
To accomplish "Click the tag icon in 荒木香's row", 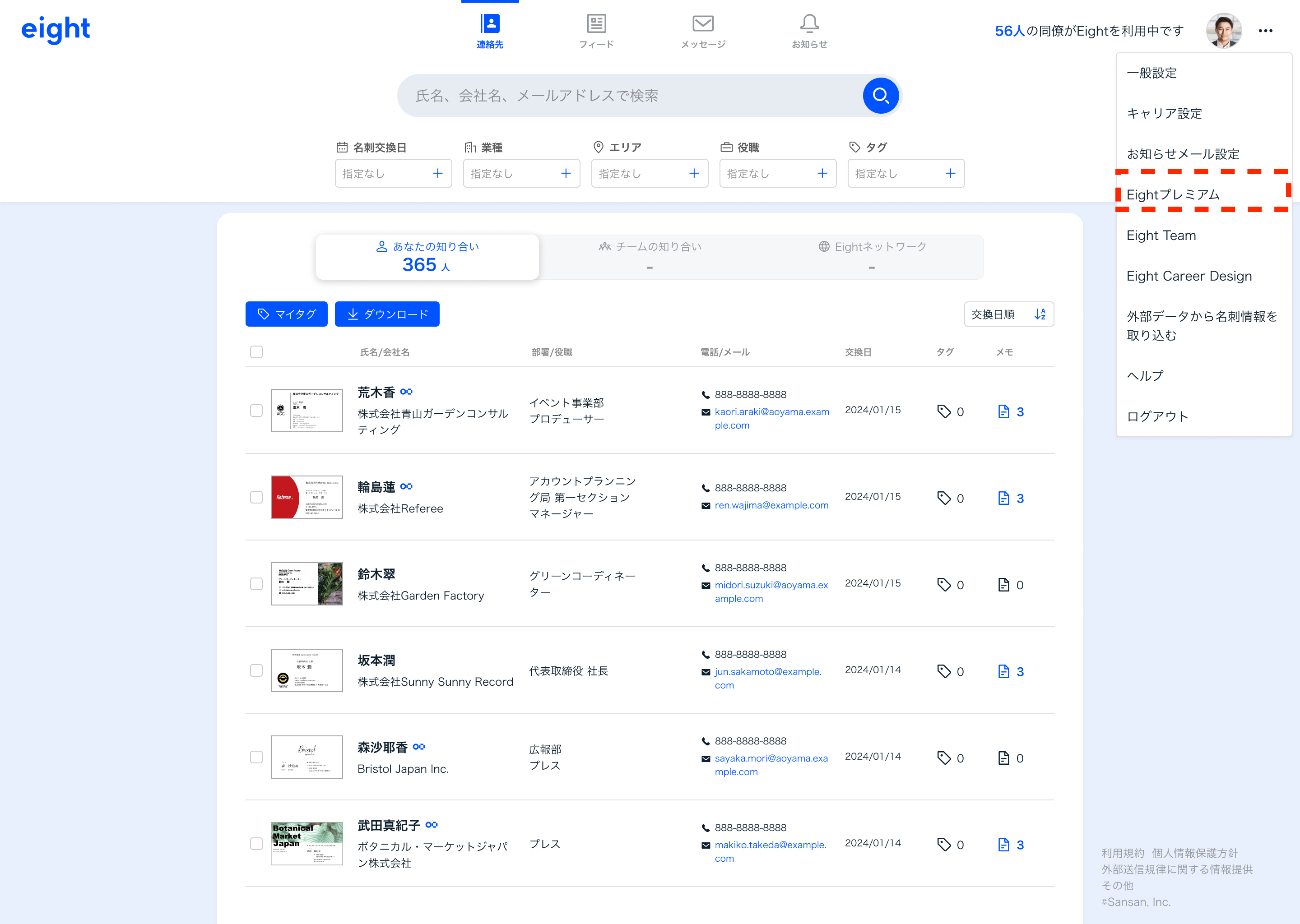I will (944, 411).
